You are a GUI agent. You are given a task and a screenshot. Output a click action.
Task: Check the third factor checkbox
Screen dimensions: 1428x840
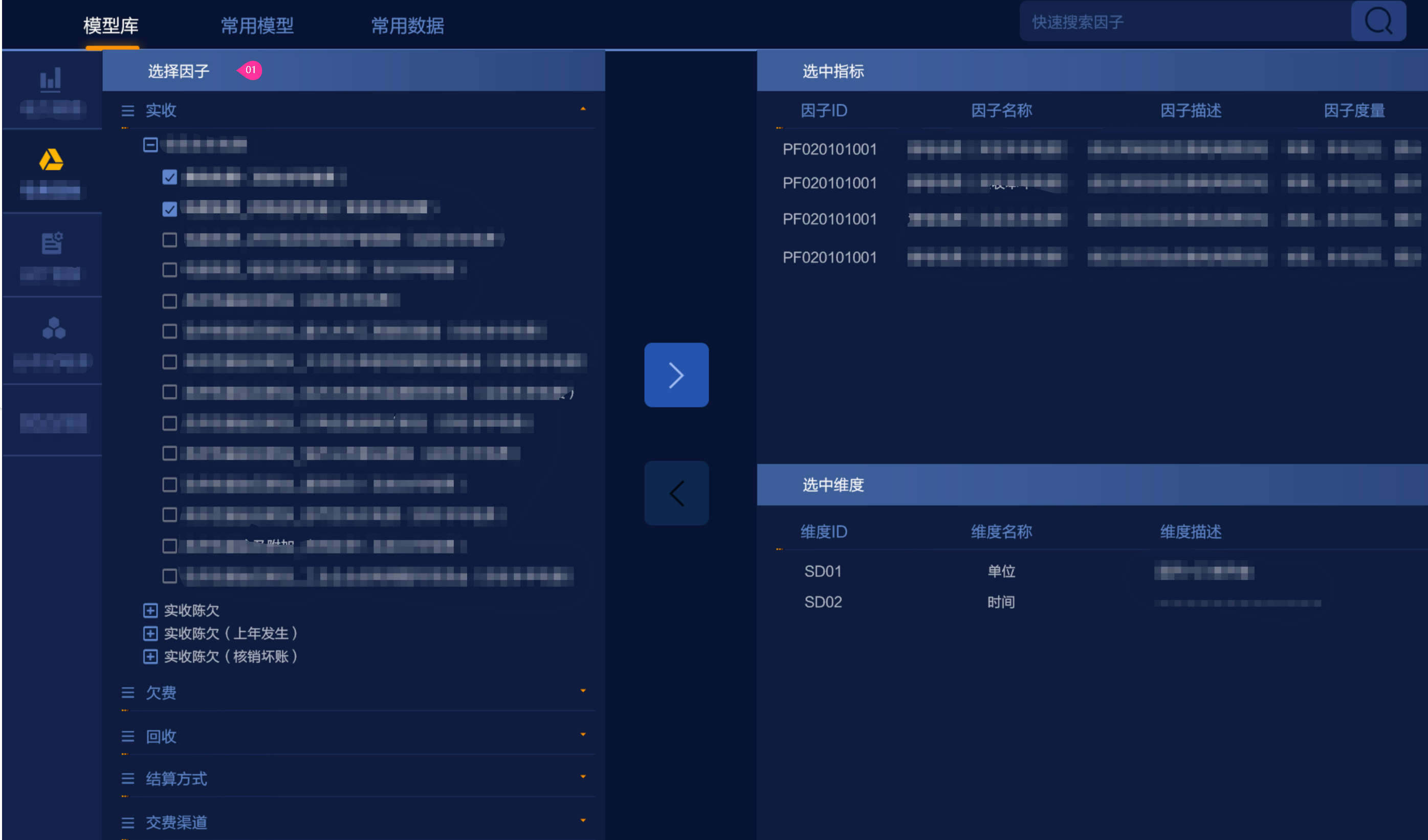pos(169,240)
